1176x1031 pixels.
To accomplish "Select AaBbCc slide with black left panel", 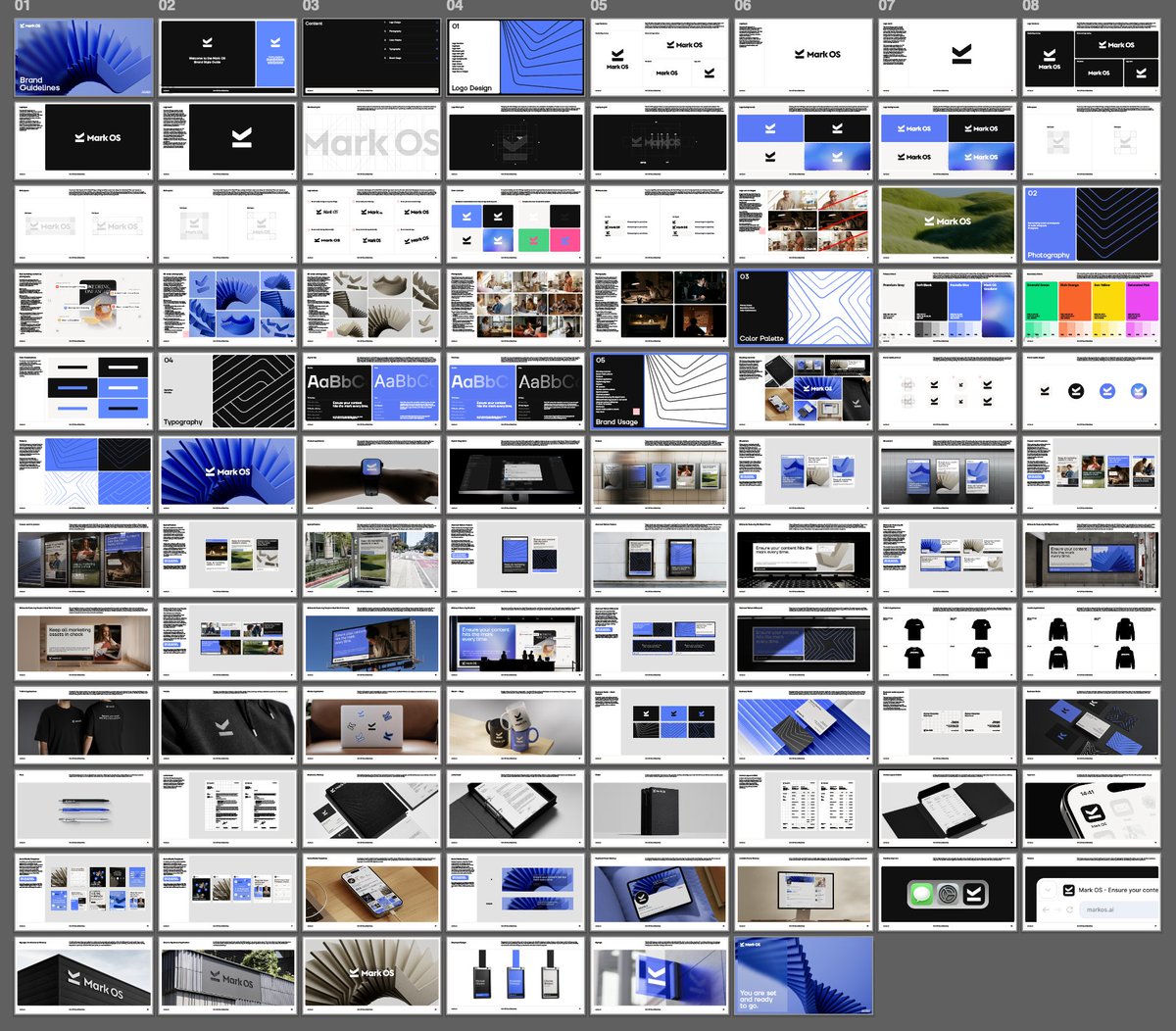I will [371, 391].
